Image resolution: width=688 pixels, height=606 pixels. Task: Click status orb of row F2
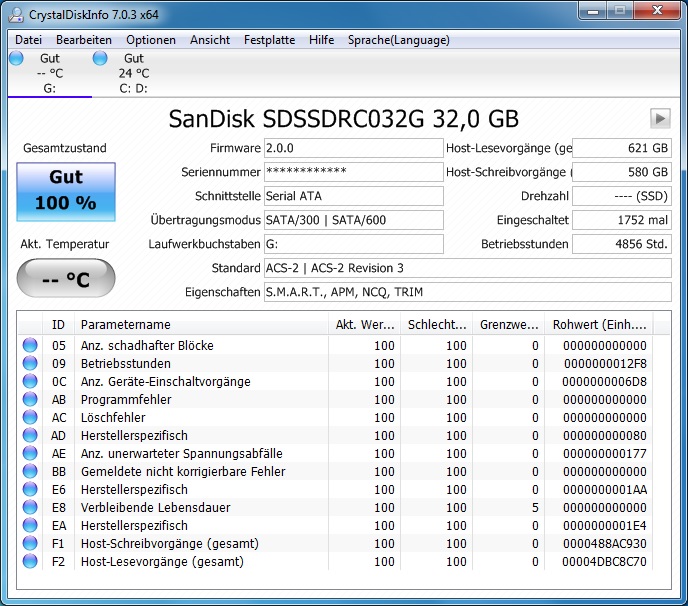30,561
